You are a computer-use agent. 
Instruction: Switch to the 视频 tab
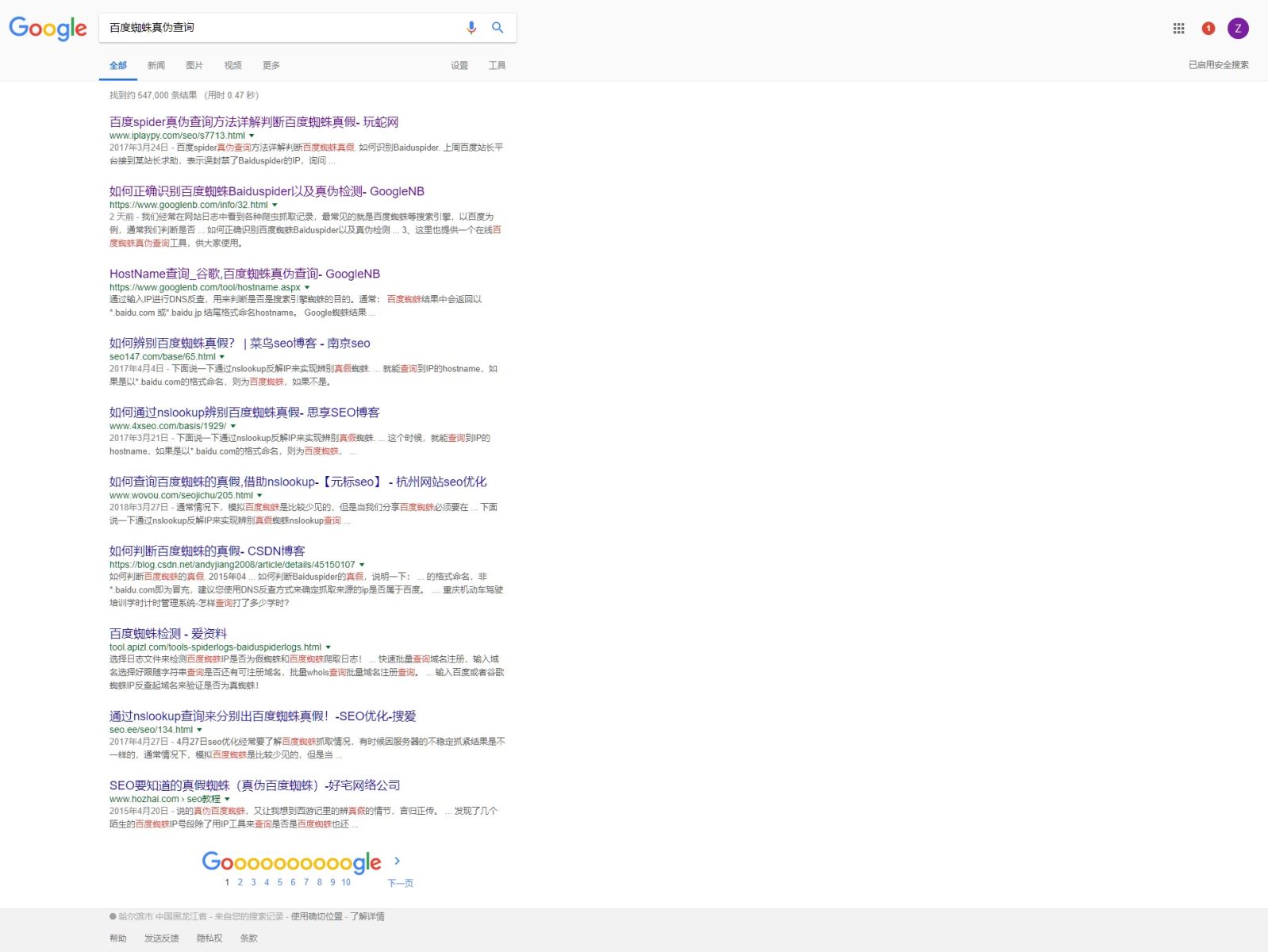coord(232,66)
